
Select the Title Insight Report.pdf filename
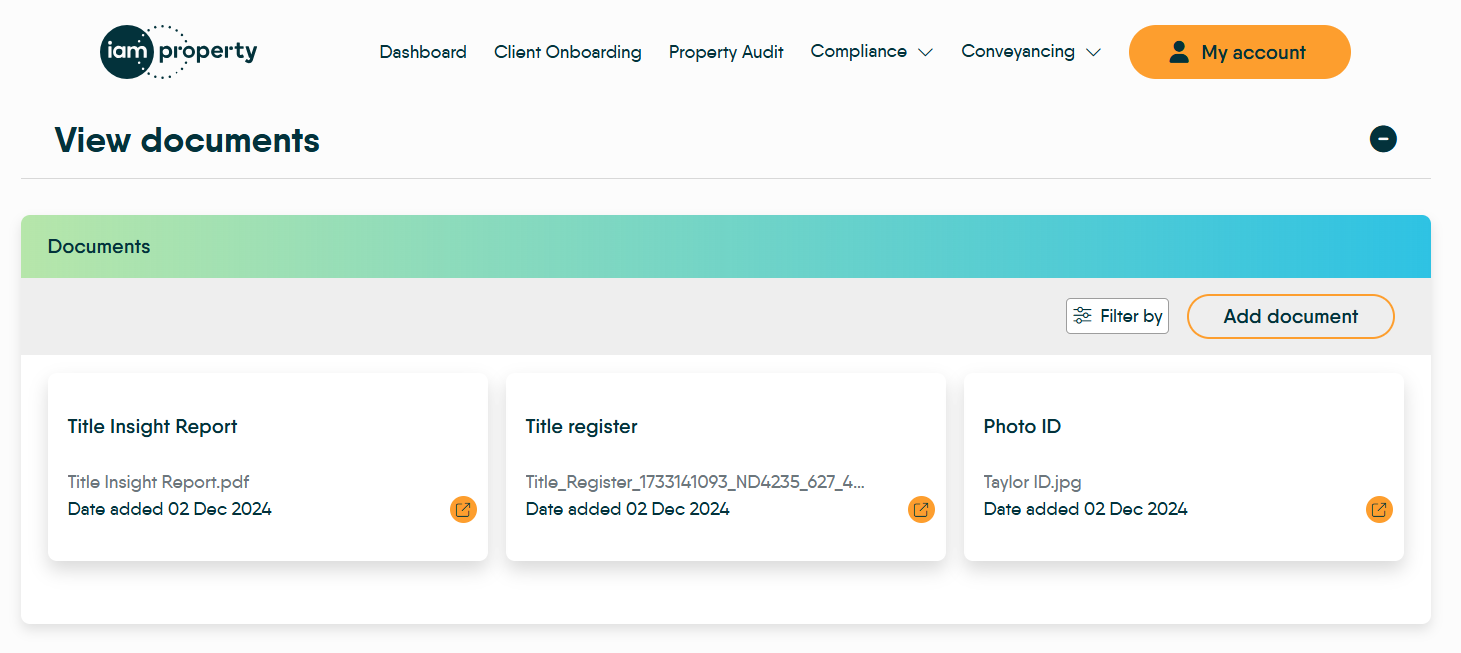(158, 482)
